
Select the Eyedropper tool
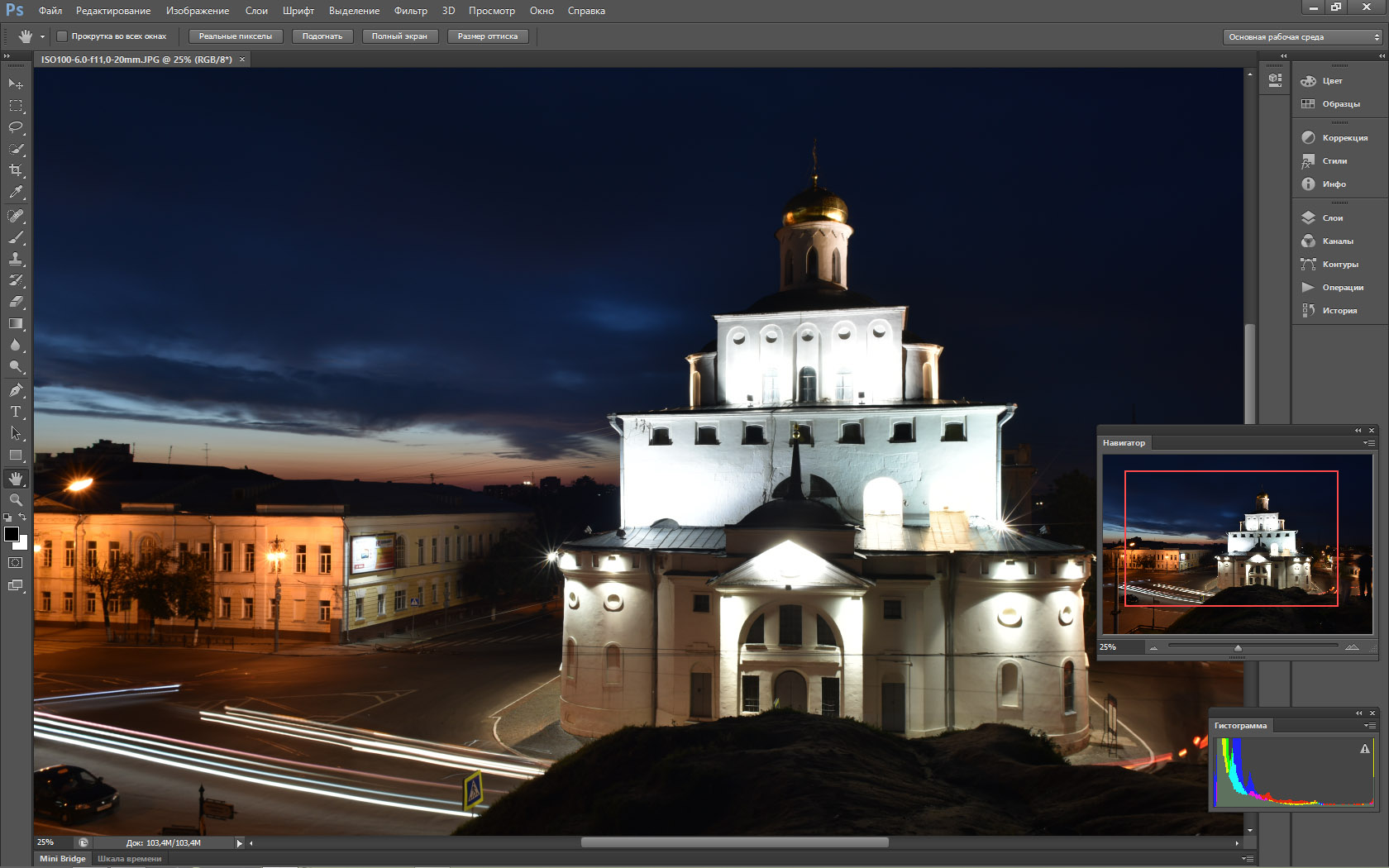(16, 192)
